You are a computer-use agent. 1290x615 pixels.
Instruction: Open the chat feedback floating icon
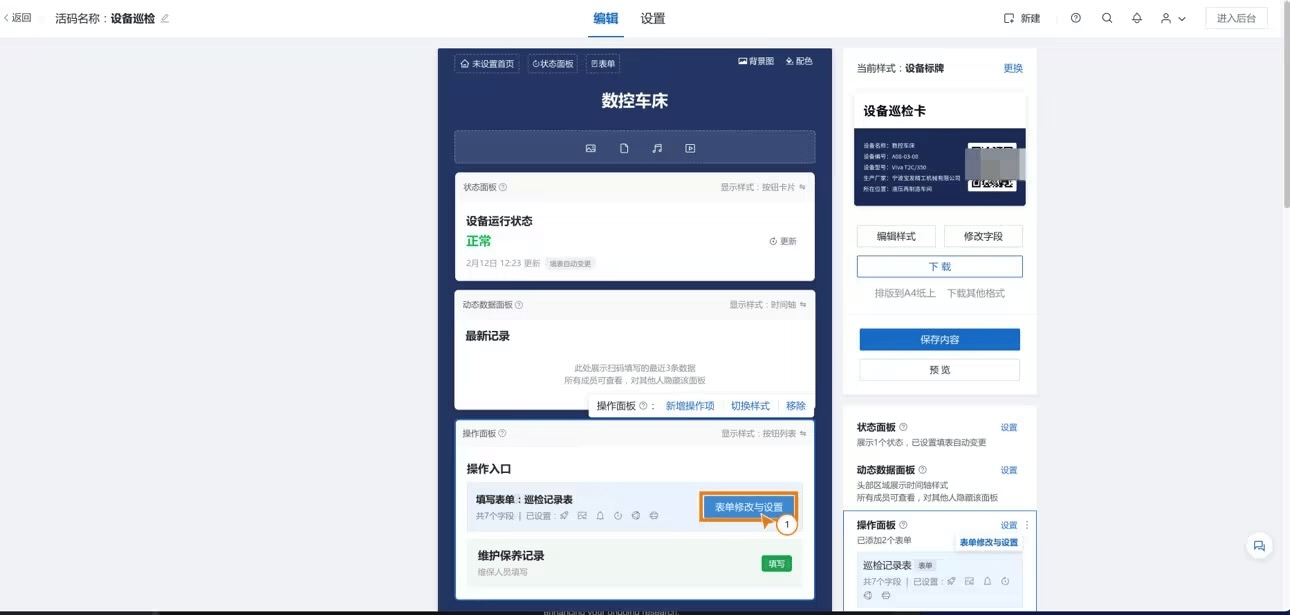click(1259, 545)
